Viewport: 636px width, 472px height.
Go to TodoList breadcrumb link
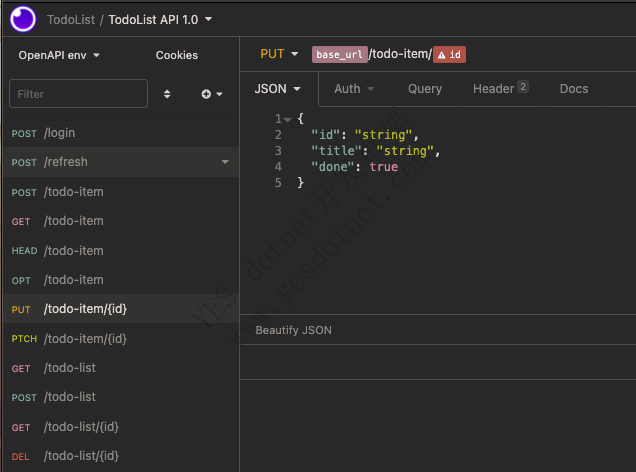tap(71, 19)
